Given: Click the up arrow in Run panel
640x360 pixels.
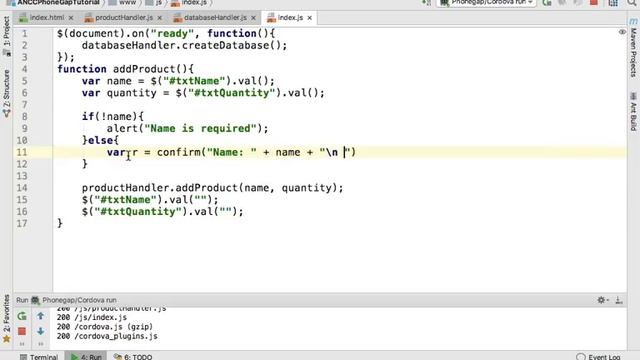Looking at the screenshot, I should 40,316.
